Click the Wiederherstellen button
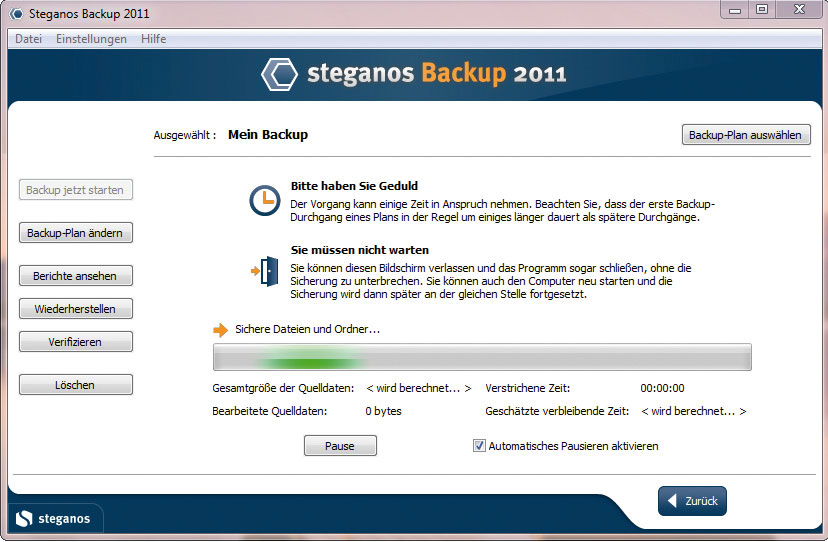 pyautogui.click(x=76, y=309)
